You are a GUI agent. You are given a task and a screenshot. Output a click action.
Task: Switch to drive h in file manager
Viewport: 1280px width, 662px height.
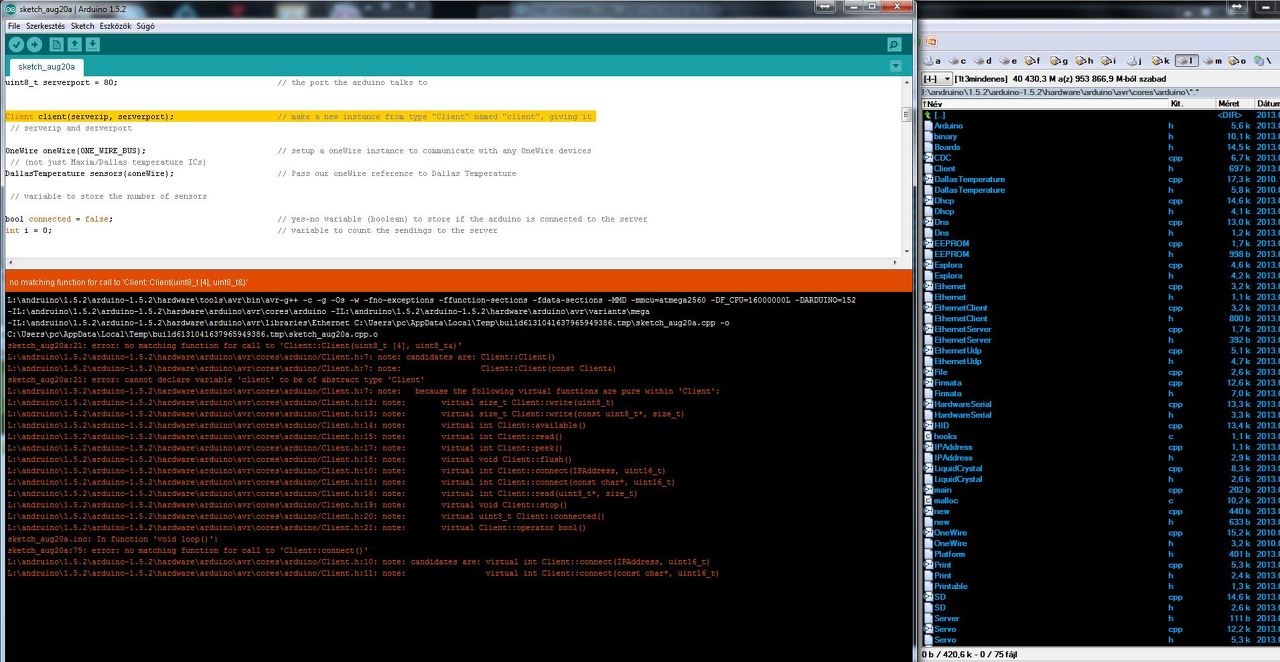[1084, 61]
